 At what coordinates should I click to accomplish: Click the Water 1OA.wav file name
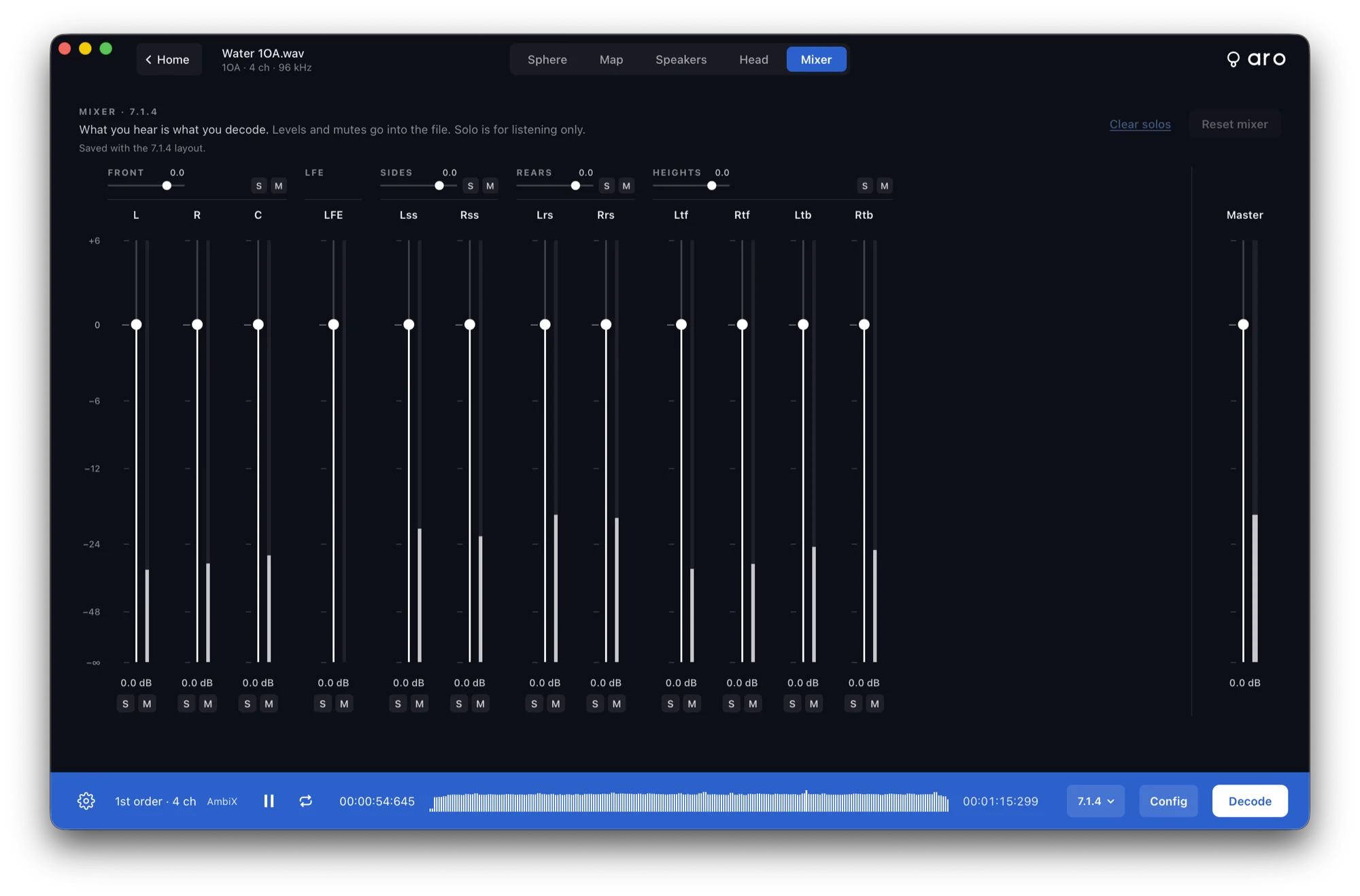pos(263,53)
